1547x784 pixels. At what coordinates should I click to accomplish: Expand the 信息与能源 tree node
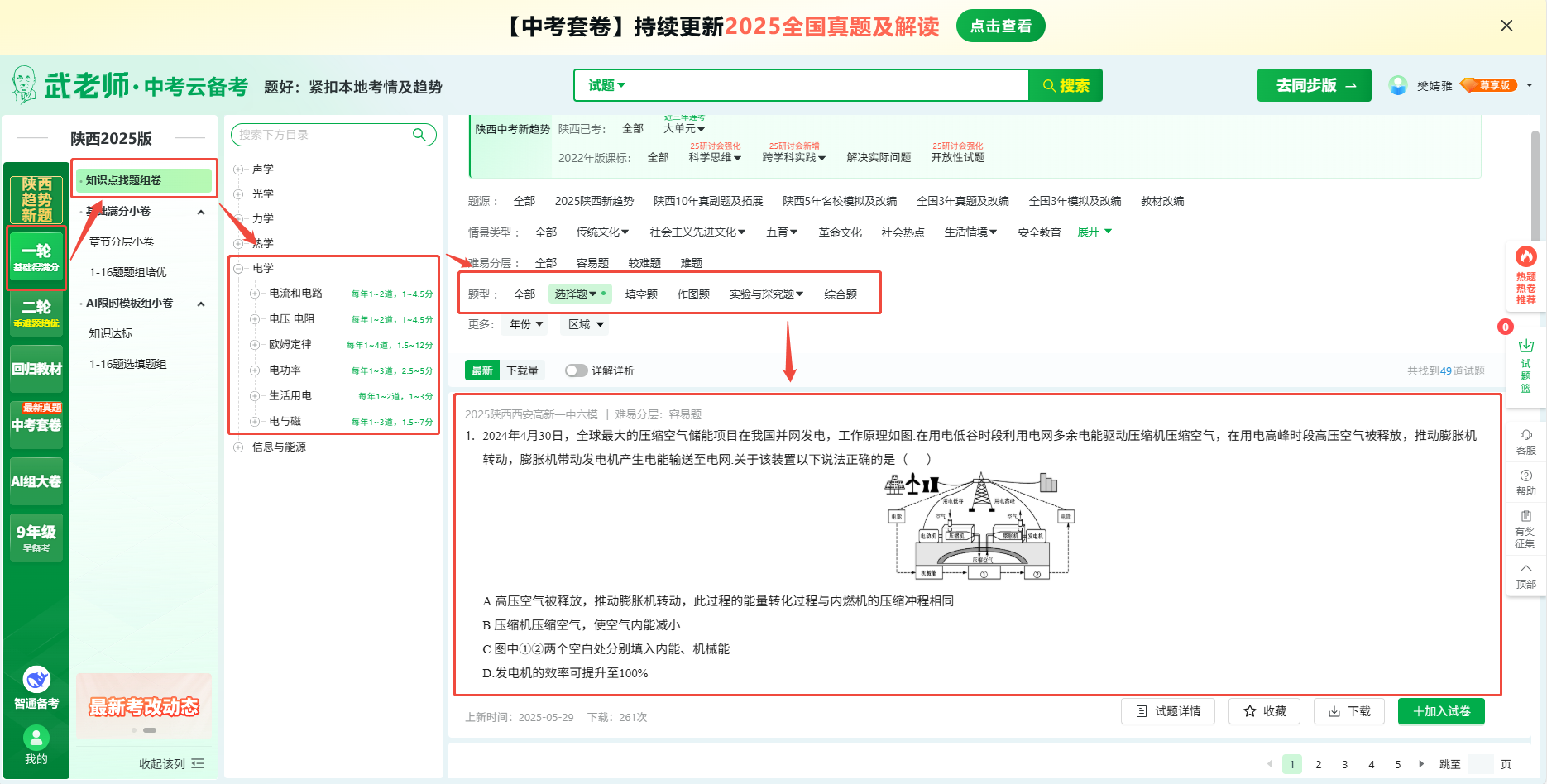[x=238, y=447]
